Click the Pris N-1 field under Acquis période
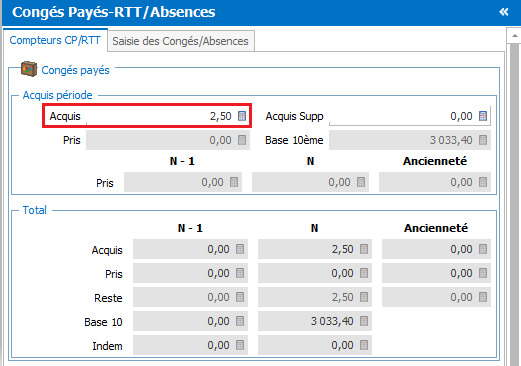 click(183, 182)
